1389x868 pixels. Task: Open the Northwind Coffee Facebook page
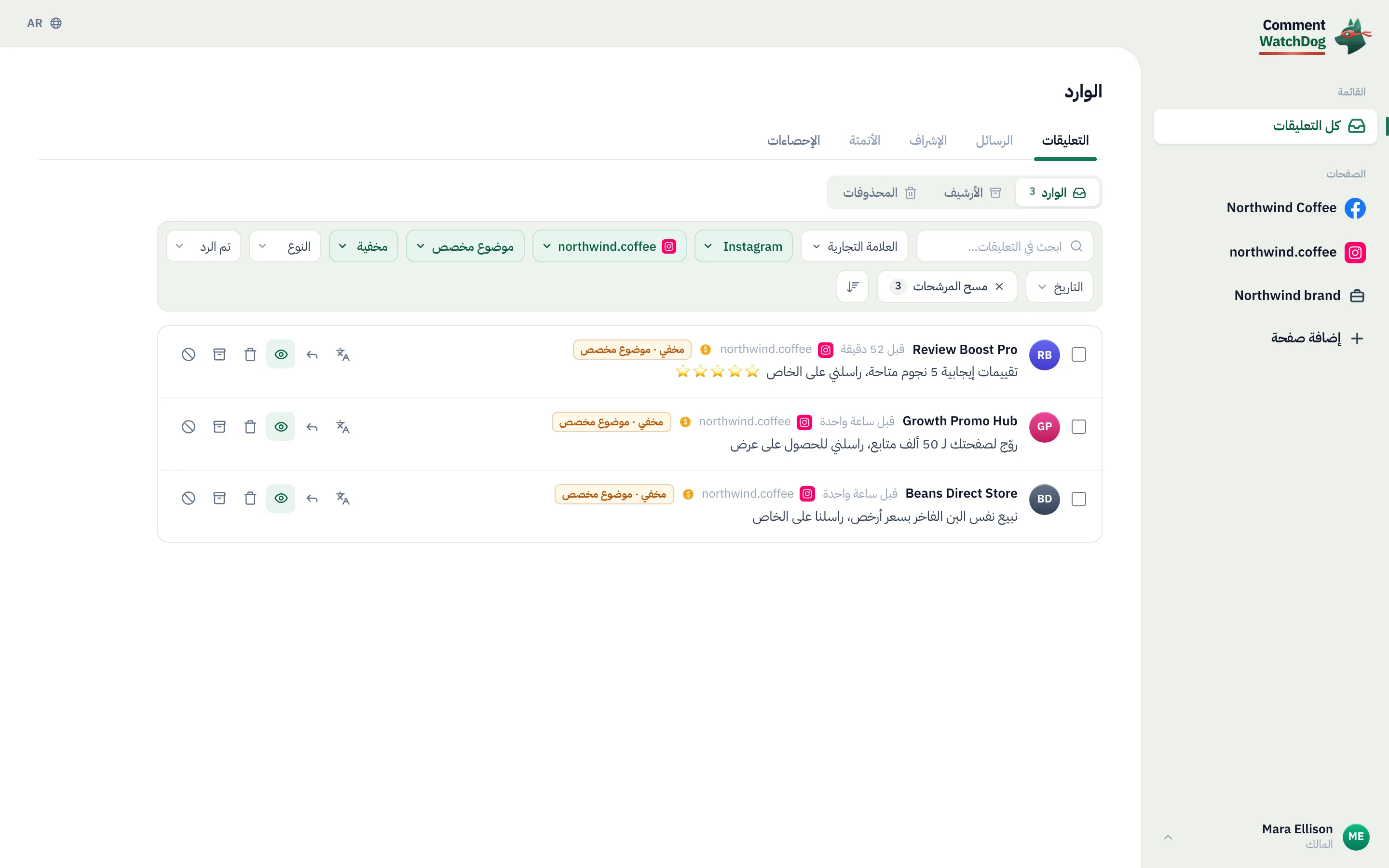(1295, 208)
